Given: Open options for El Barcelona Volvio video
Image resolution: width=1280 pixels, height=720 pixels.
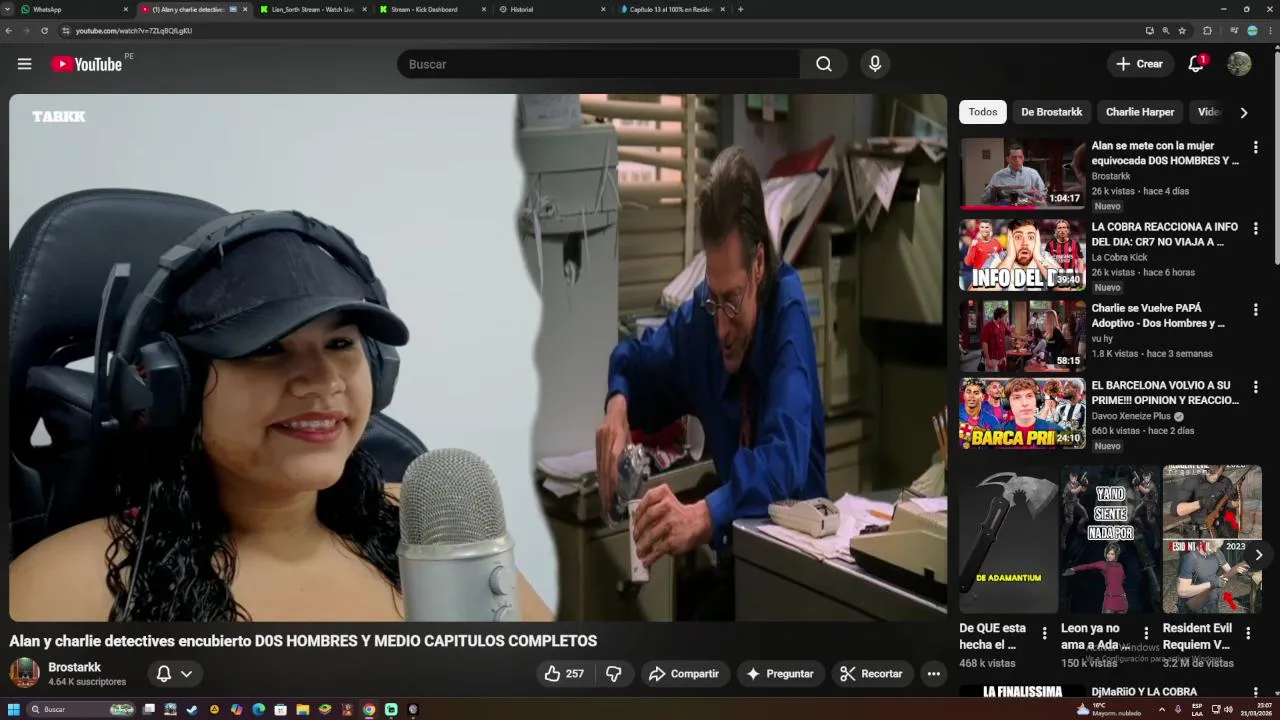Looking at the screenshot, I should coord(1255,387).
